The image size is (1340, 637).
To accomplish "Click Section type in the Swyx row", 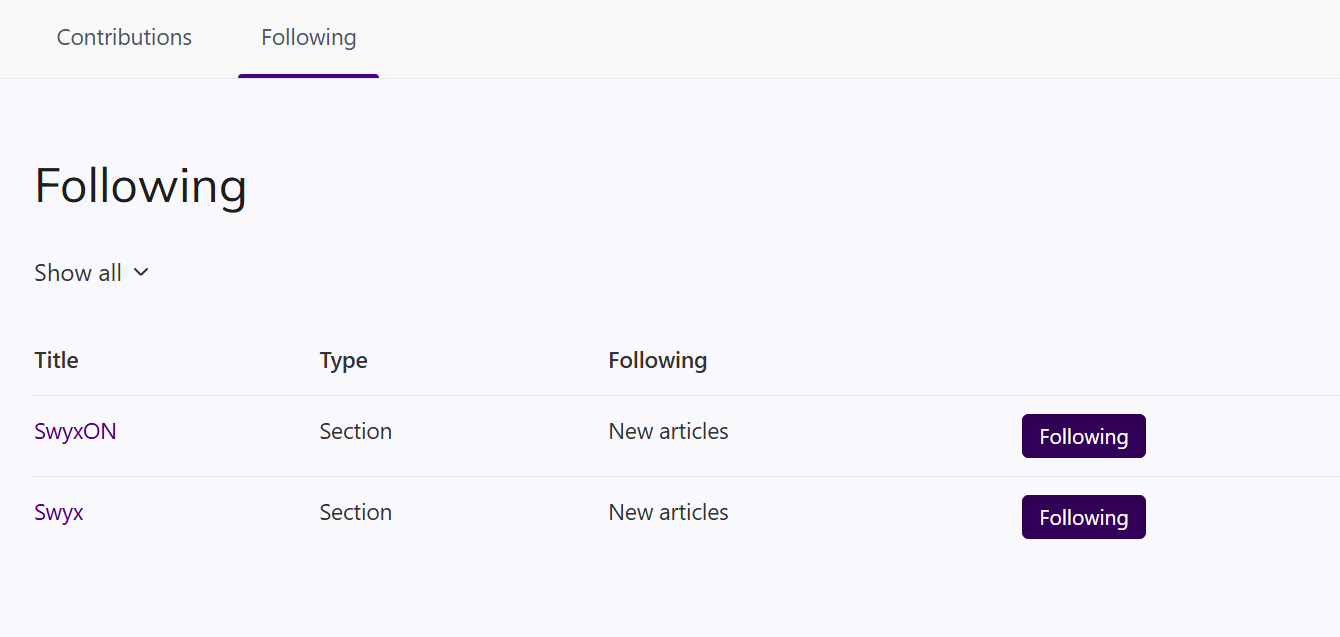I will pyautogui.click(x=355, y=513).
